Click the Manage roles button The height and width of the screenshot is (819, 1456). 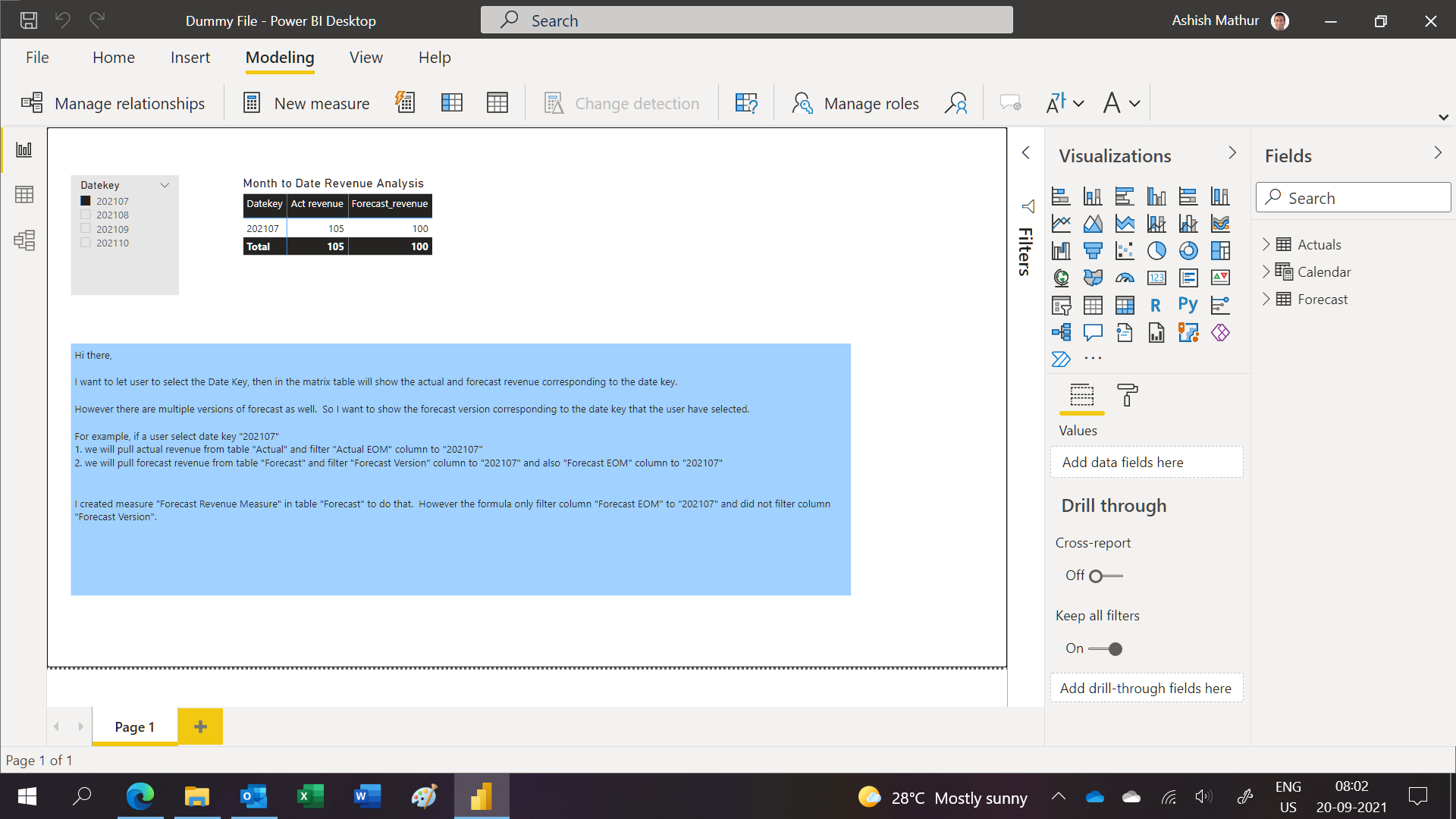855,103
